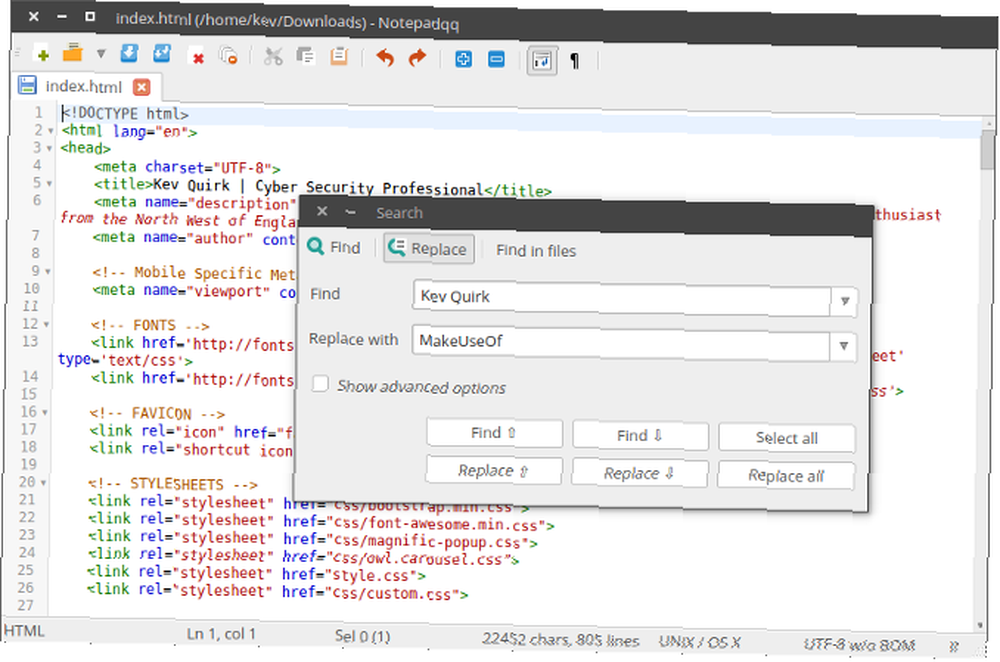This screenshot has height=662, width=1000.
Task: Click the editor vertical scrollbar thumb
Action: pos(987,149)
